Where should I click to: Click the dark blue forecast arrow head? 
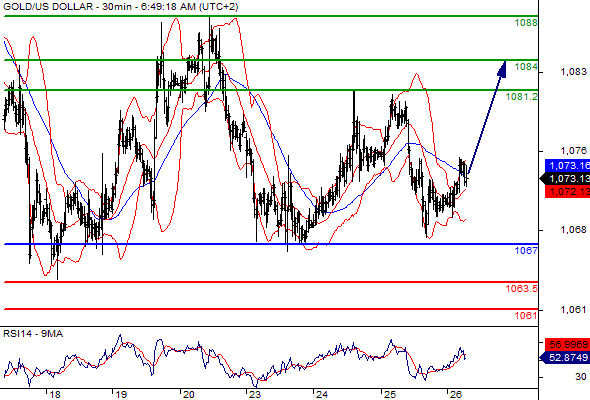pyautogui.click(x=502, y=69)
